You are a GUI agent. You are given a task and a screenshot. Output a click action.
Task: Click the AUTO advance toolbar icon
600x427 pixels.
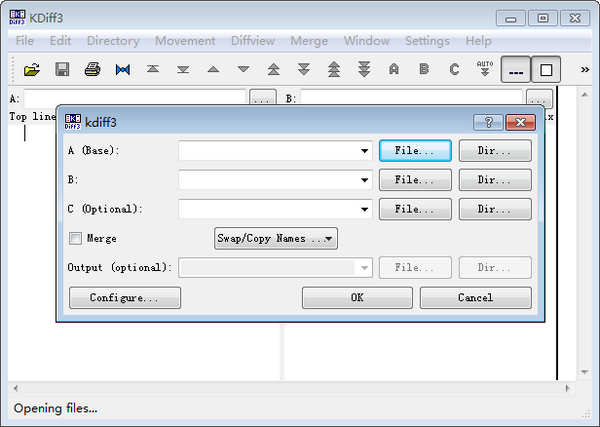[x=485, y=69]
